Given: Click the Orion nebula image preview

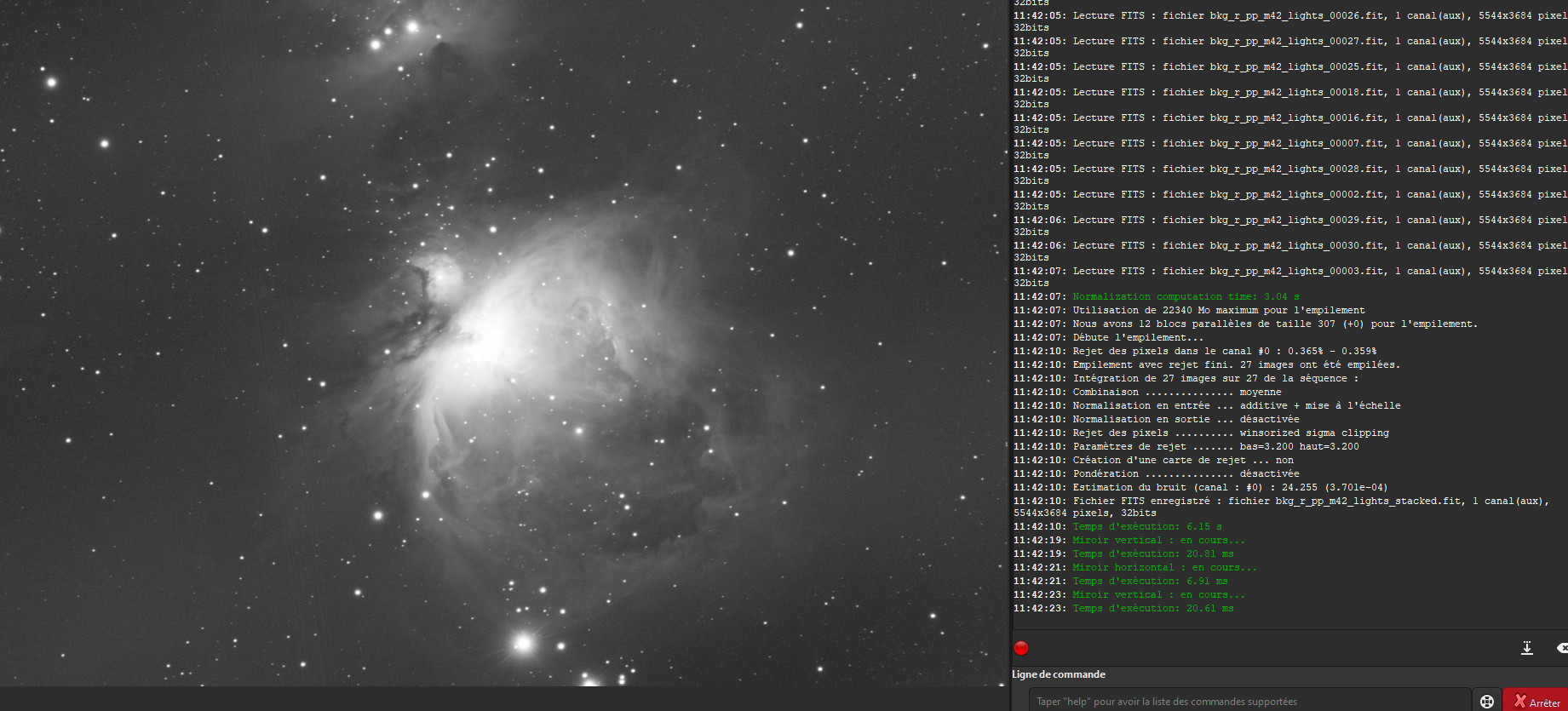Looking at the screenshot, I should 503,342.
